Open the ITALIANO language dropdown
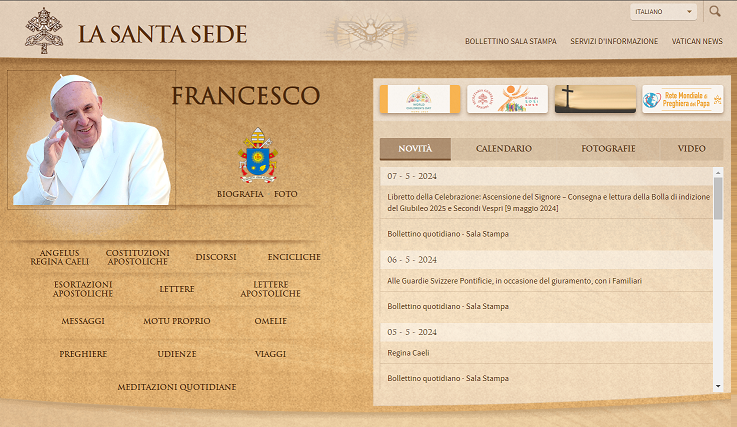 663,12
